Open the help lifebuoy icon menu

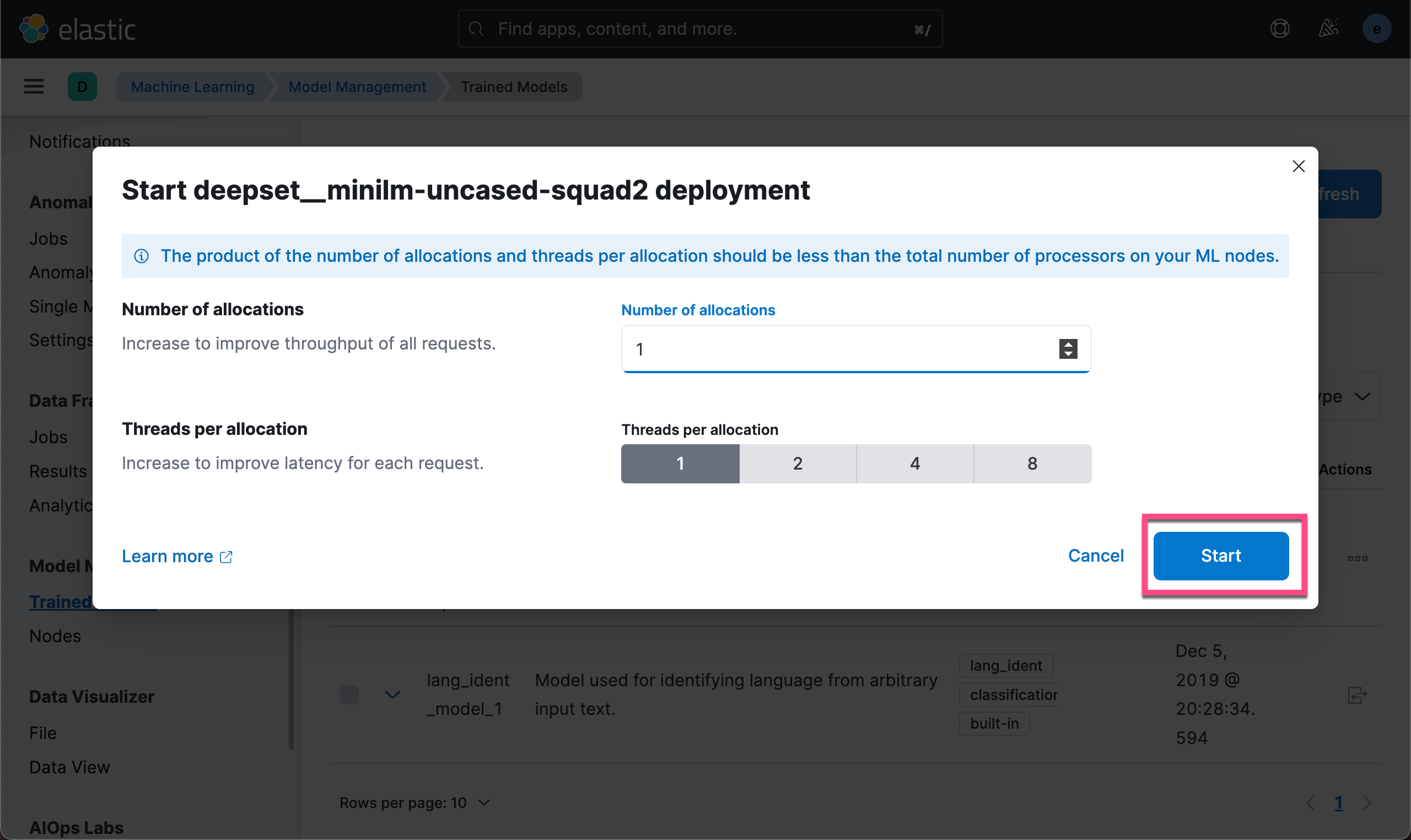point(1280,28)
